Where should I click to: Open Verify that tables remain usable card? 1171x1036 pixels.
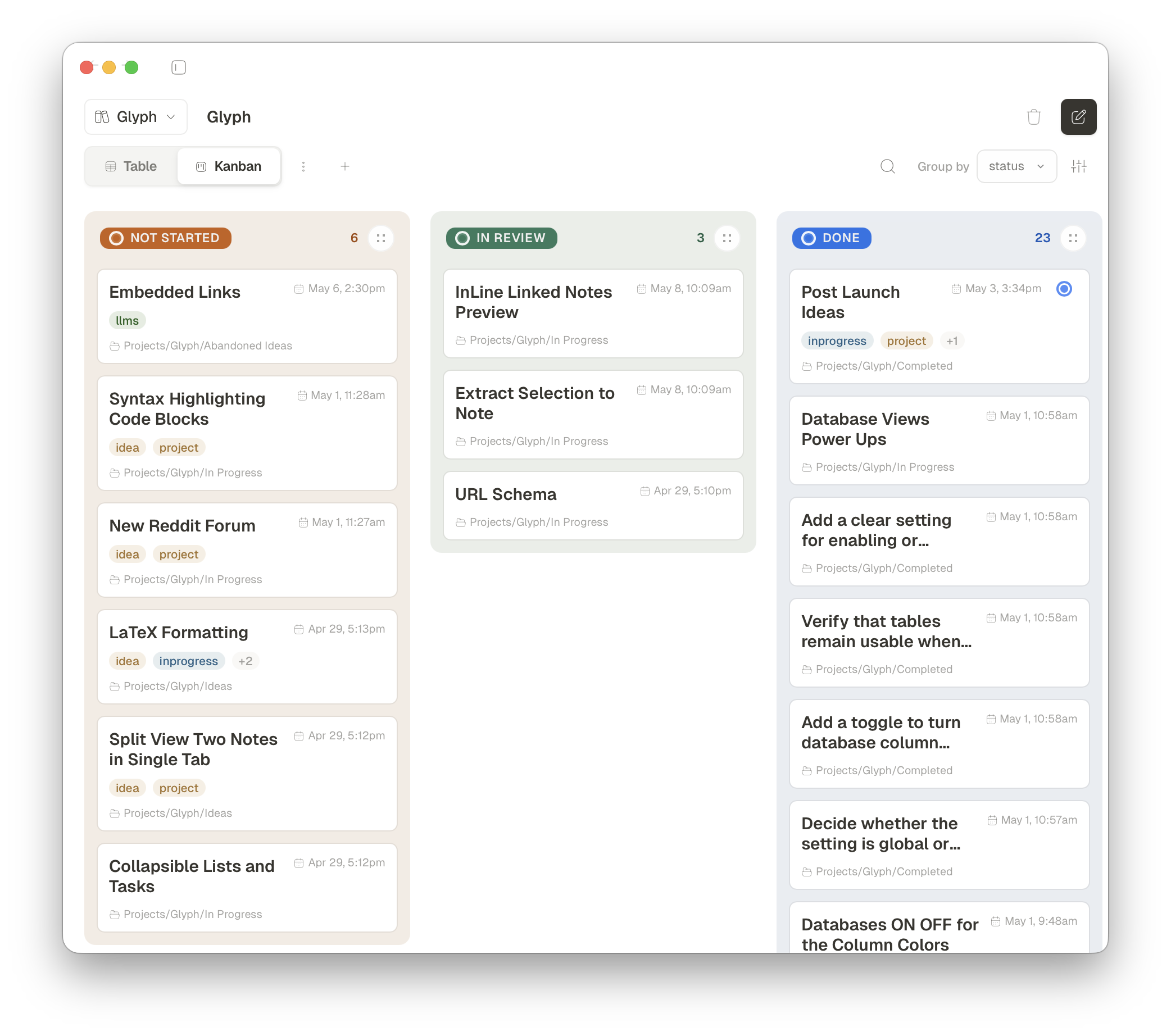point(939,643)
